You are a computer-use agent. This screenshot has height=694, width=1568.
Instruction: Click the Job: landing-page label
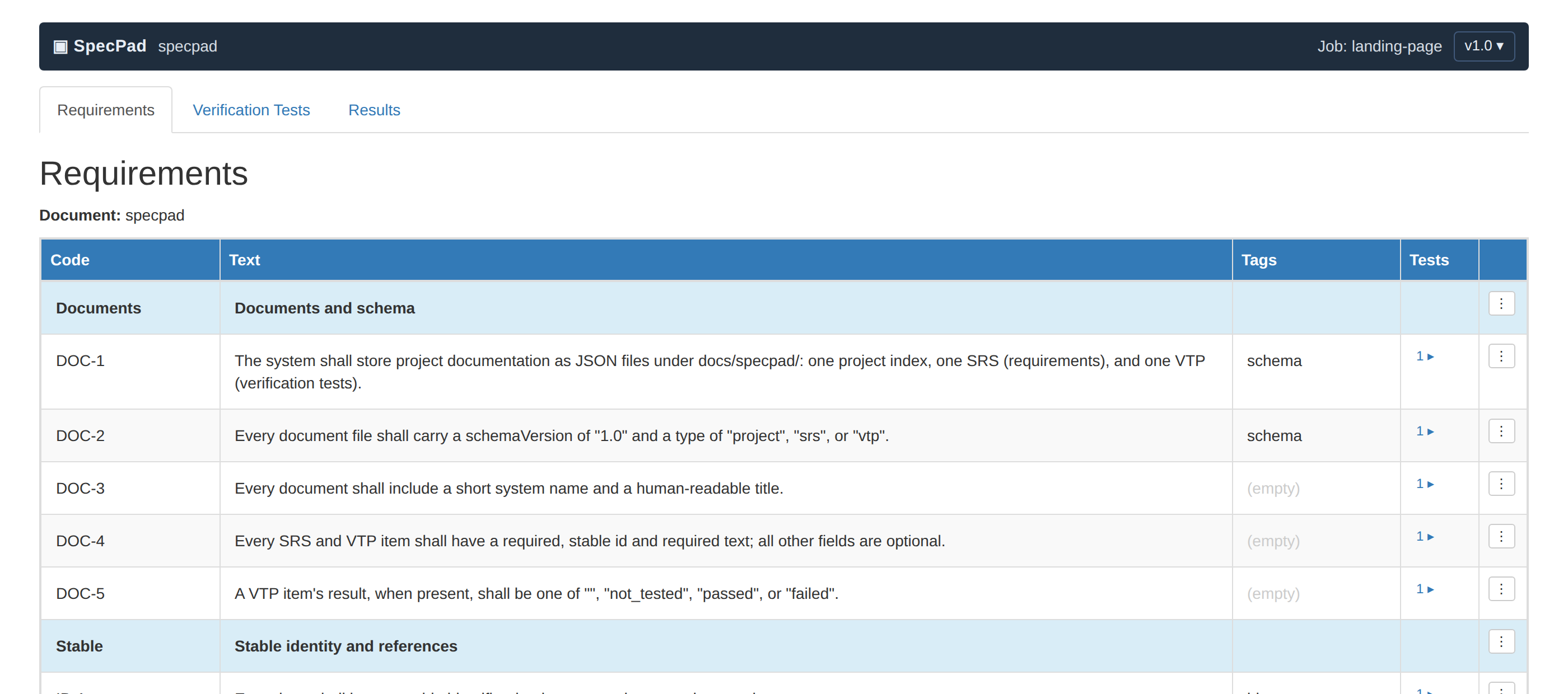point(1379,47)
